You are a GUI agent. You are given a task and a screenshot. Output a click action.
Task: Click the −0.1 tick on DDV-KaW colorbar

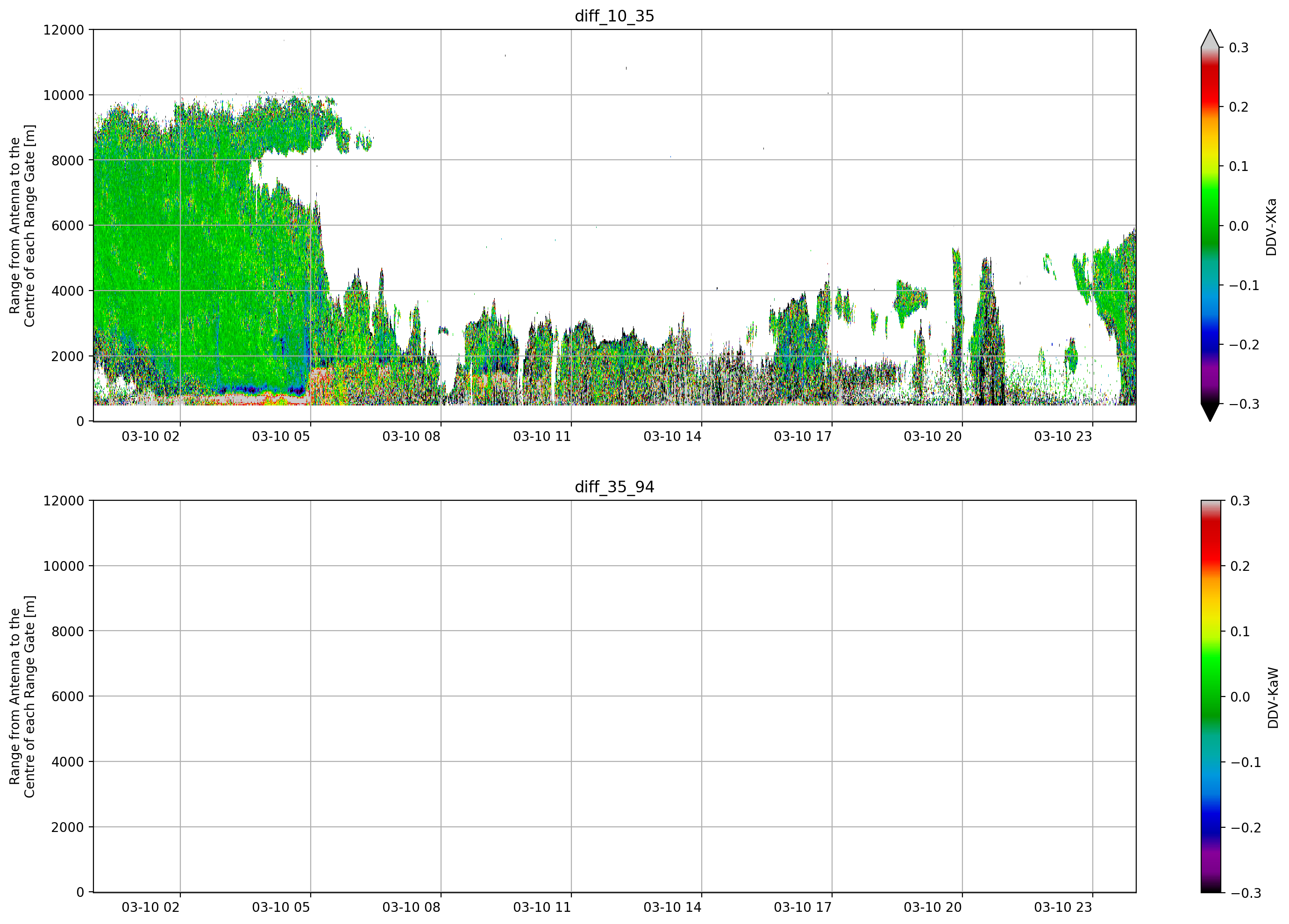click(x=1245, y=762)
